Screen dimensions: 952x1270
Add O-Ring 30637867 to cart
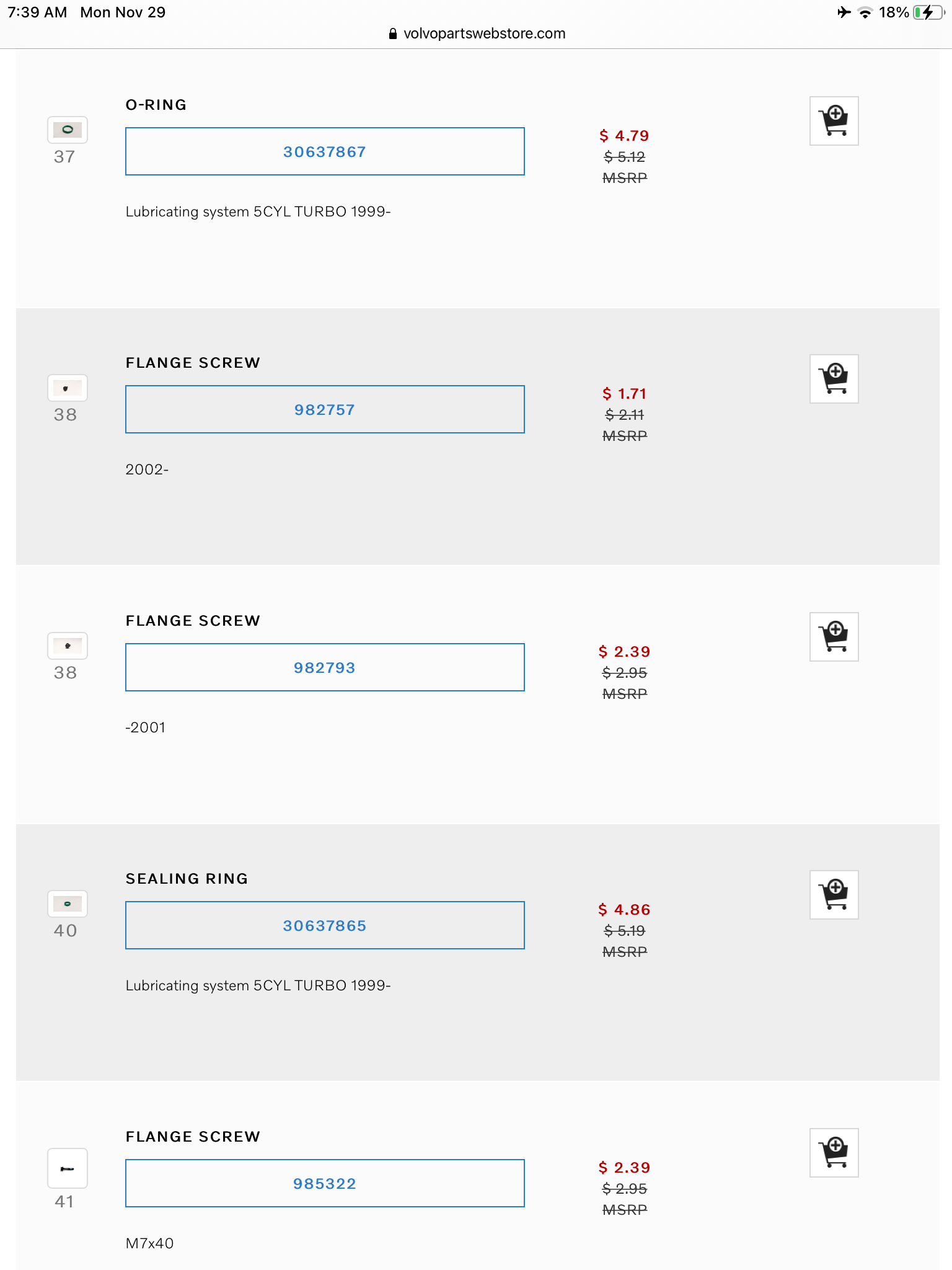[x=834, y=121]
